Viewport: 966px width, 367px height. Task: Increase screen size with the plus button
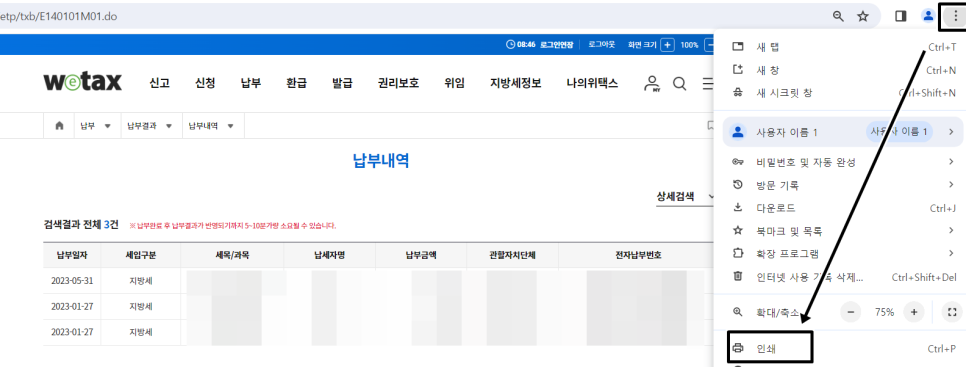(x=668, y=45)
